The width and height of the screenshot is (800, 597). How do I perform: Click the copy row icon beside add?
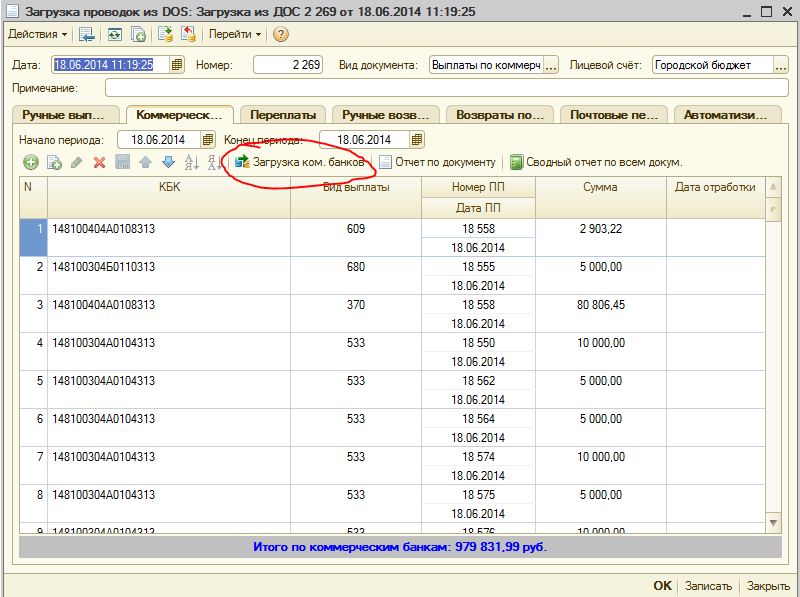[54, 162]
